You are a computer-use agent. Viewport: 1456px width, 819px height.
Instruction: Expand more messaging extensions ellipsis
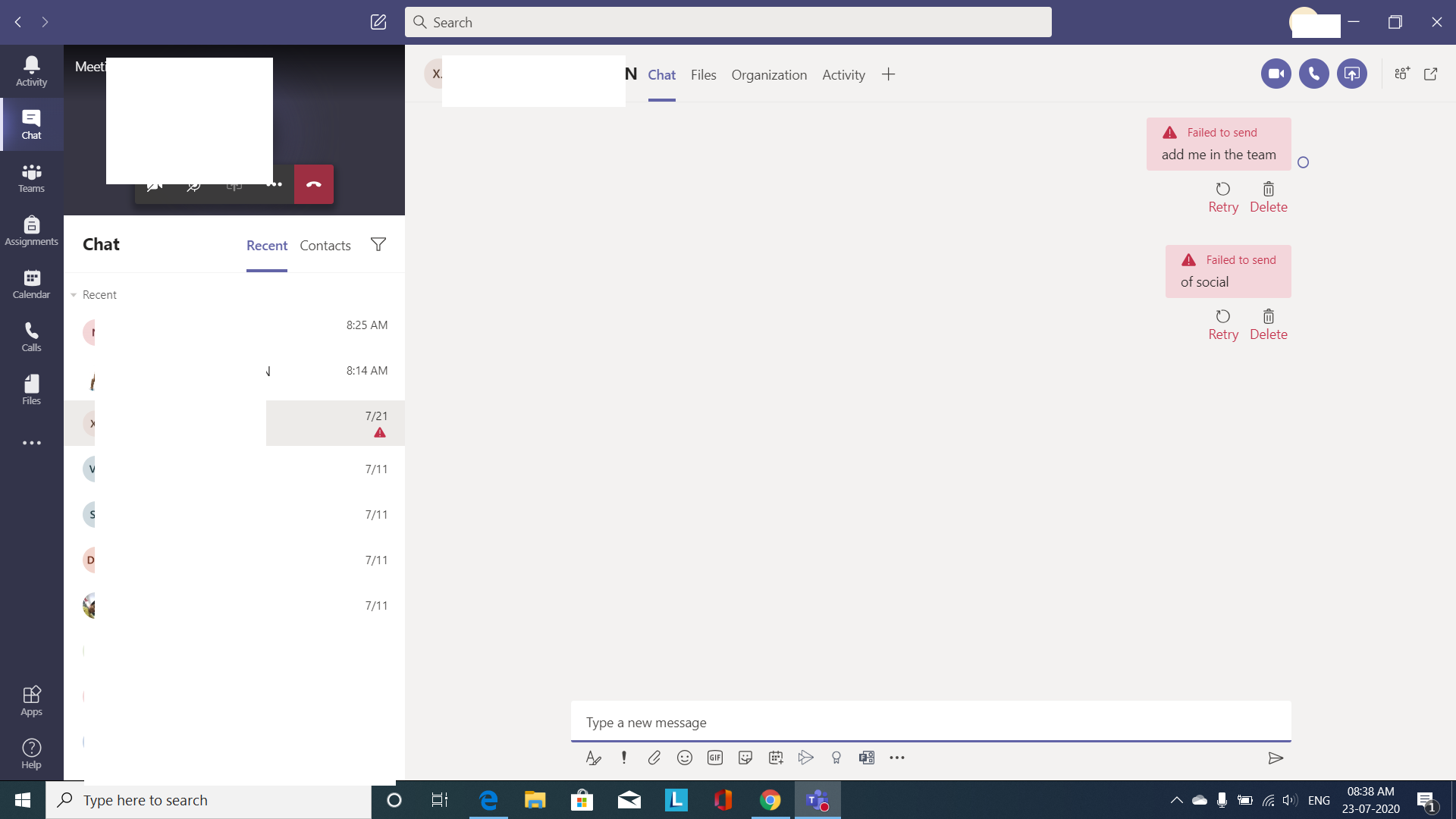coord(896,758)
